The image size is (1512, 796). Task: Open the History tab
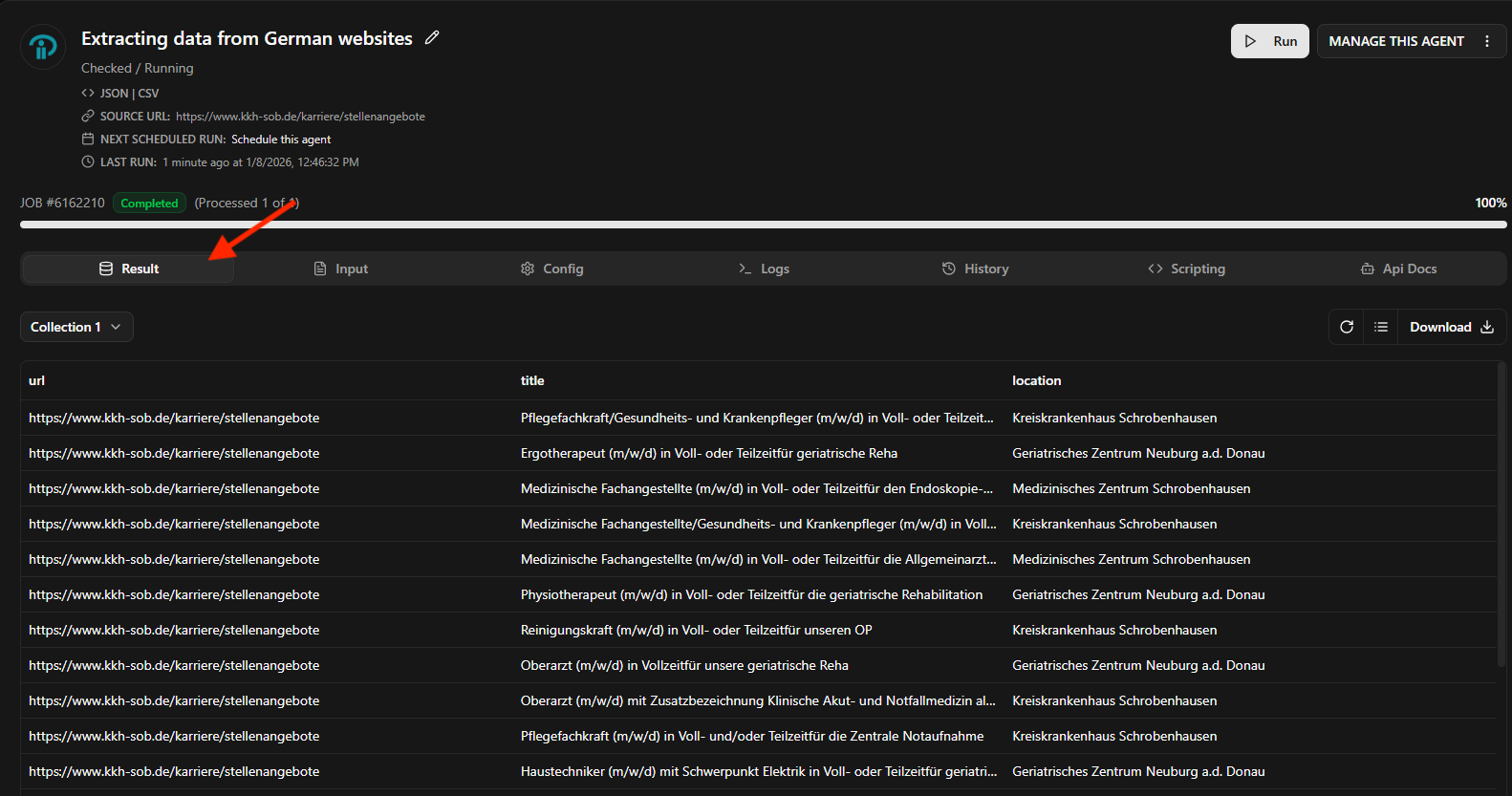(x=975, y=269)
